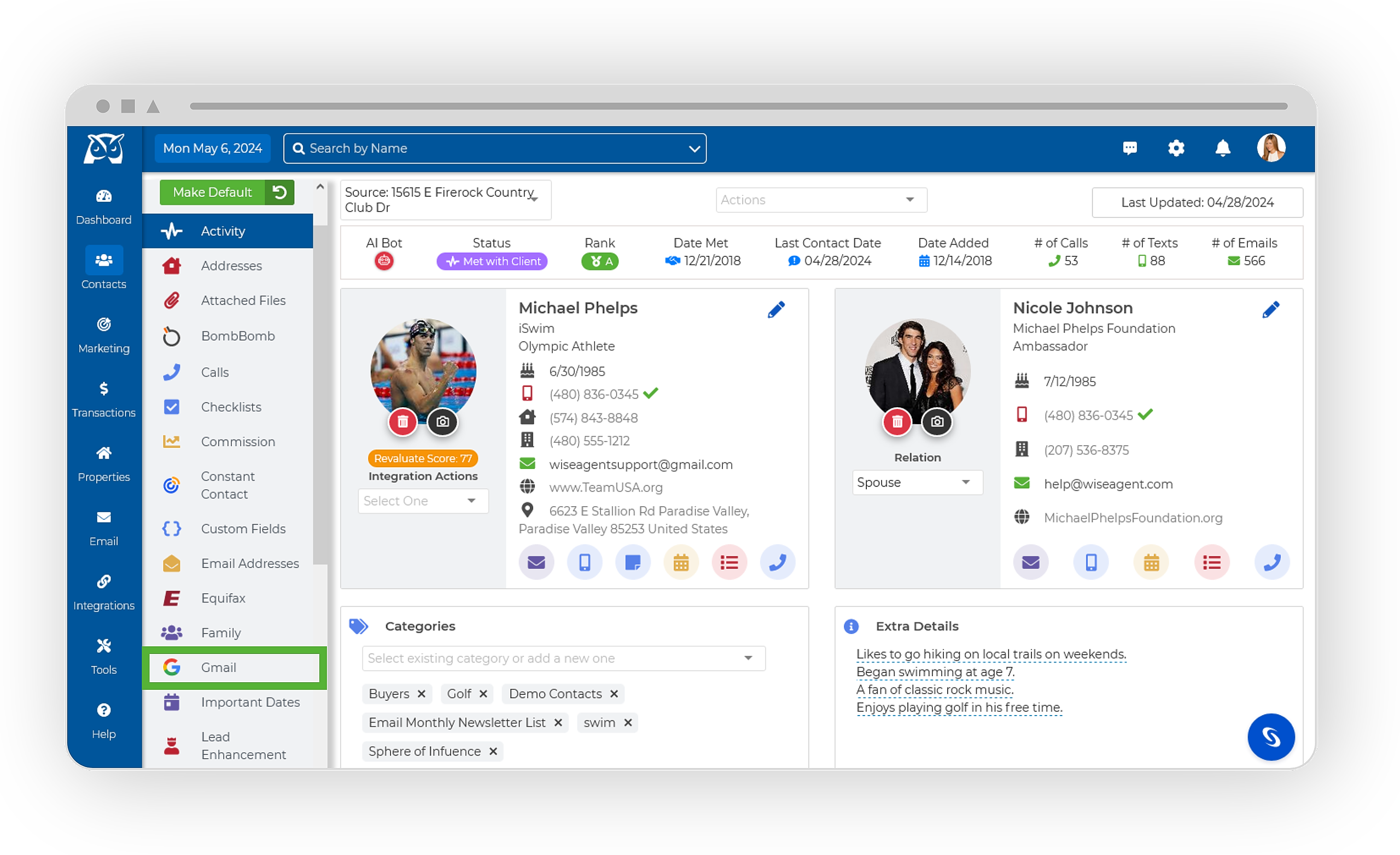Open Integration Actions Select One dropdown
Screen dimensions: 1400x855
[x=423, y=501]
